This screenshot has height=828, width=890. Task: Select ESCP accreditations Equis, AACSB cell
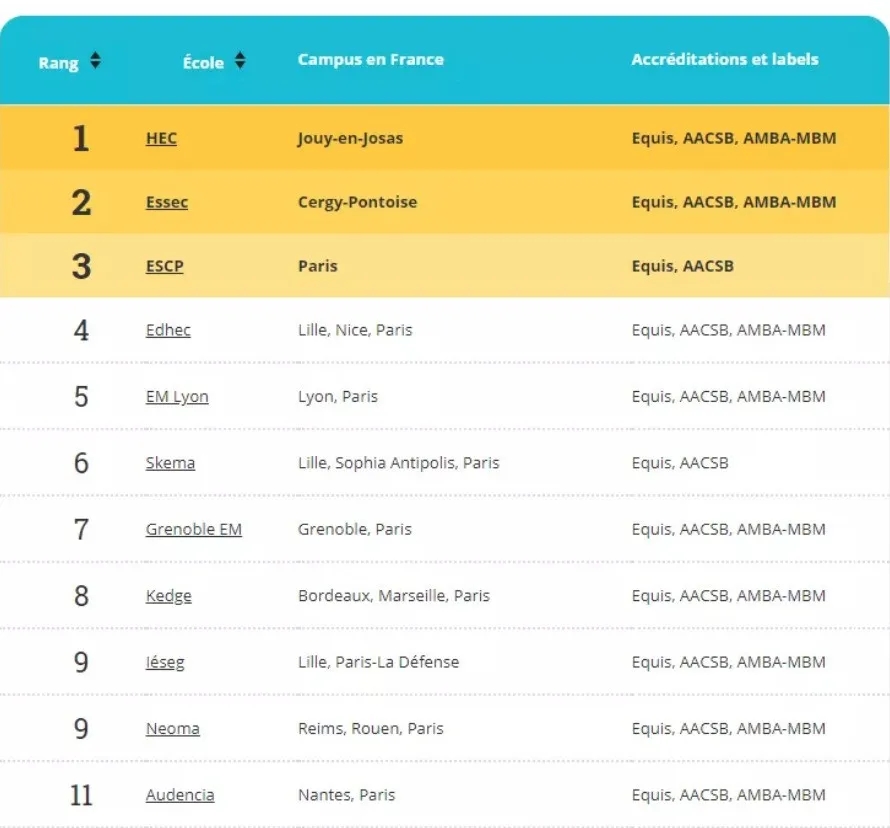tap(682, 266)
